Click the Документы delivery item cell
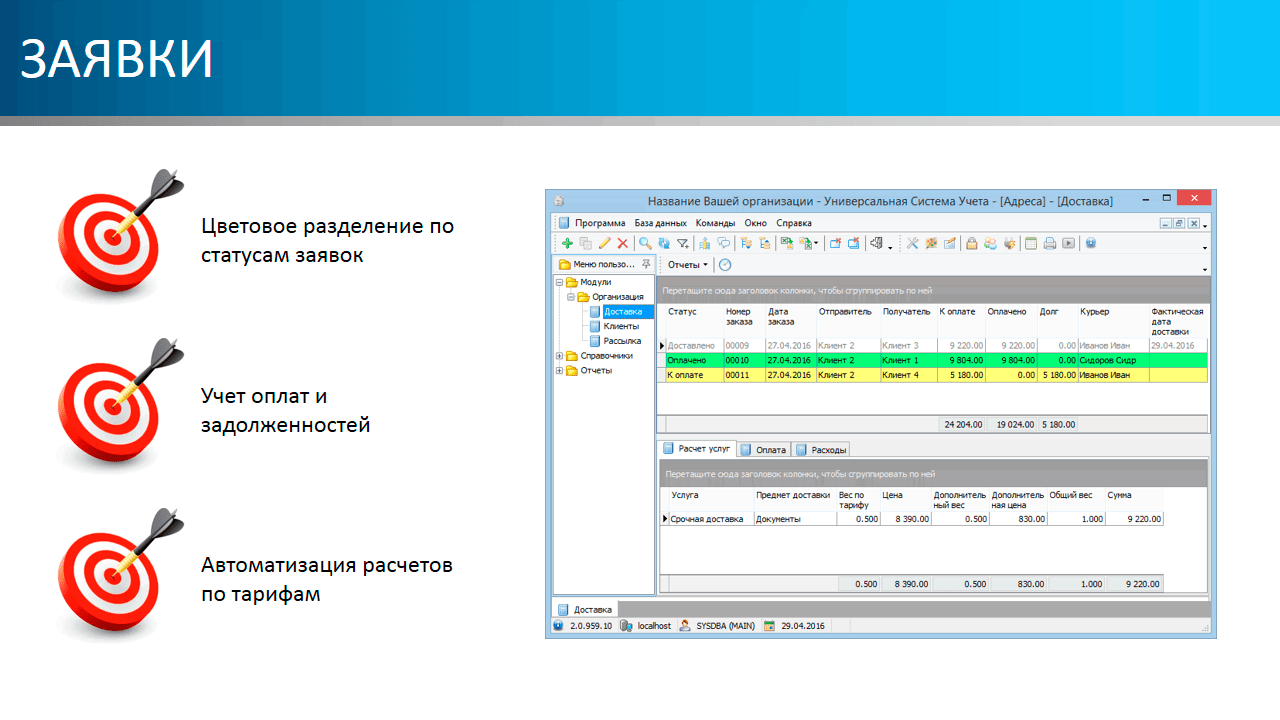This screenshot has height=720, width=1280. [x=794, y=519]
